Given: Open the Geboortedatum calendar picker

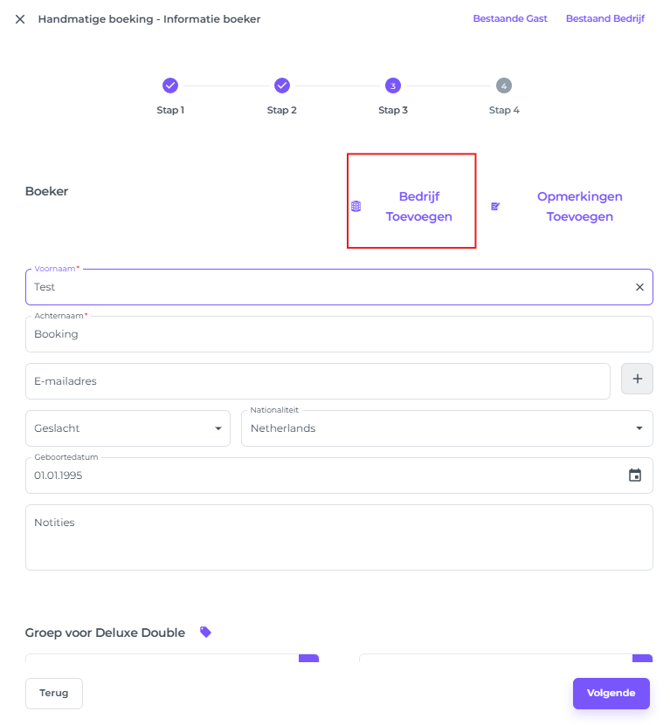Looking at the screenshot, I should (635, 475).
